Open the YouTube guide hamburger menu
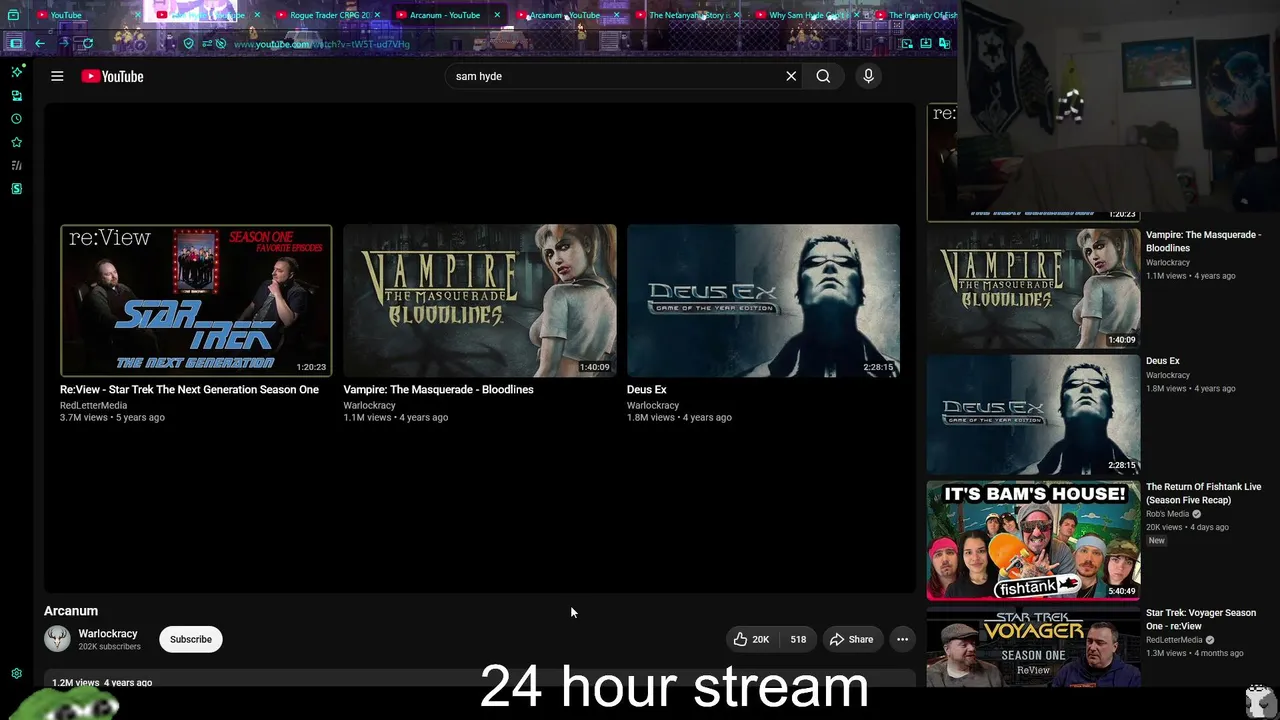The height and width of the screenshot is (720, 1280). click(x=57, y=76)
